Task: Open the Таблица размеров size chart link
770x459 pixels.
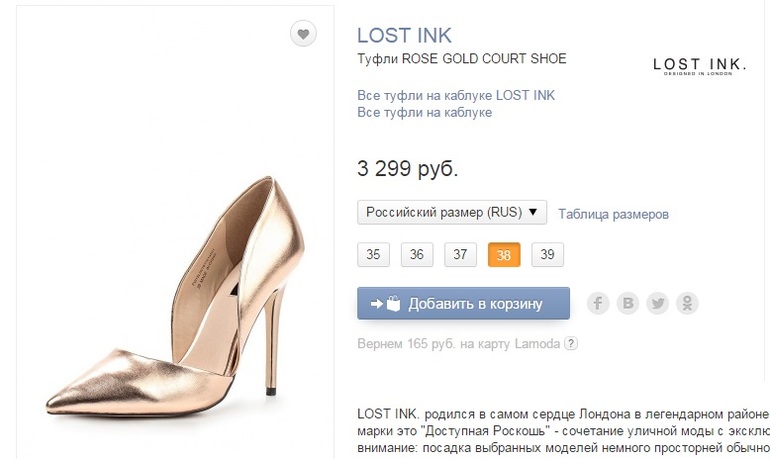Action: point(613,214)
